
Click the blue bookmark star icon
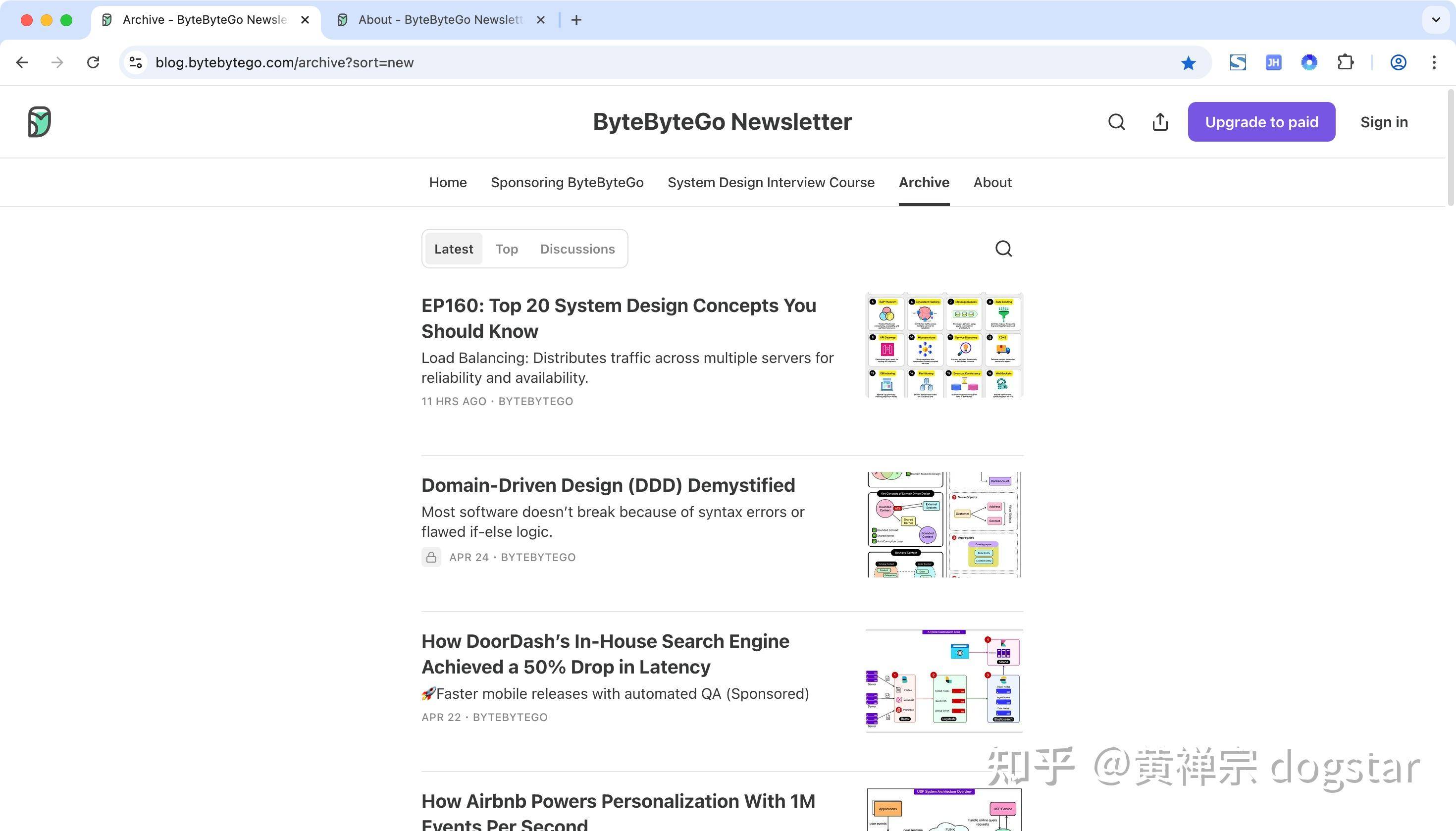click(1188, 62)
